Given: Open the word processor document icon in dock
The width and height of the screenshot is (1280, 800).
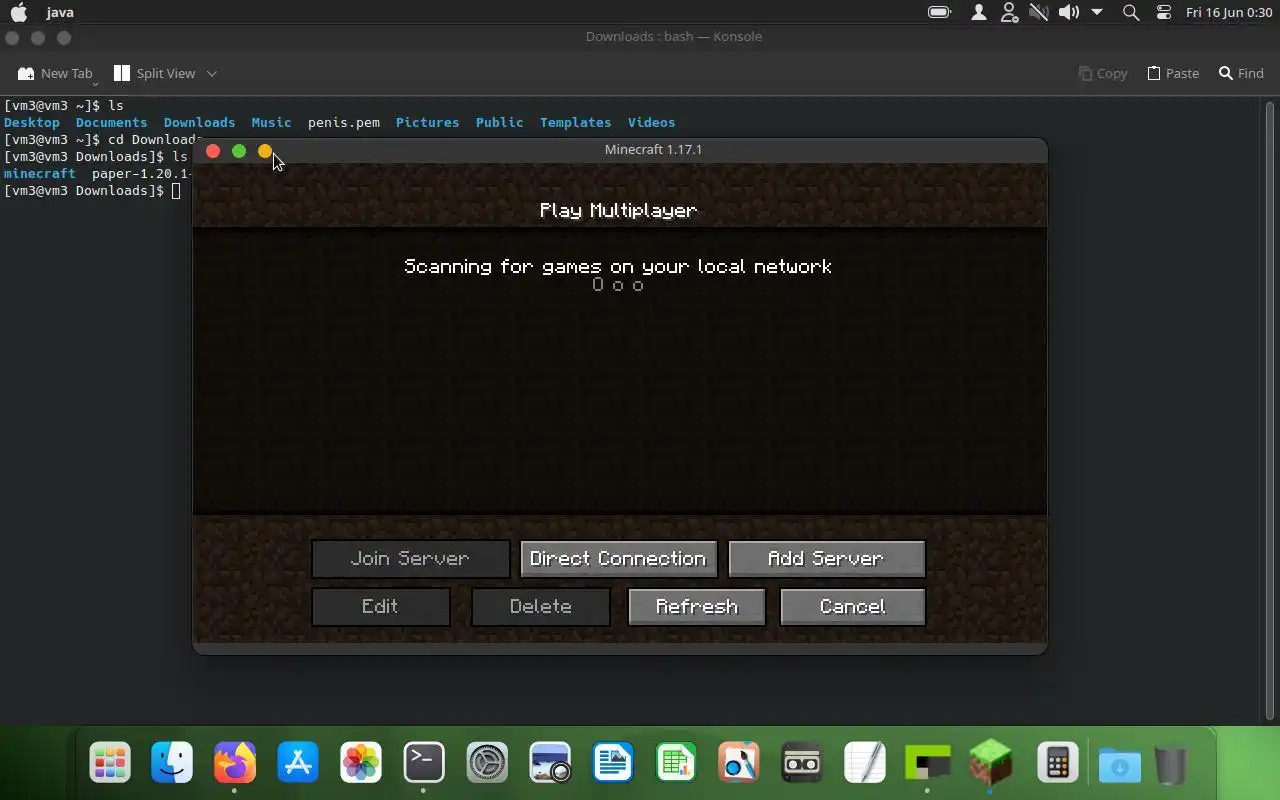Looking at the screenshot, I should tap(613, 763).
